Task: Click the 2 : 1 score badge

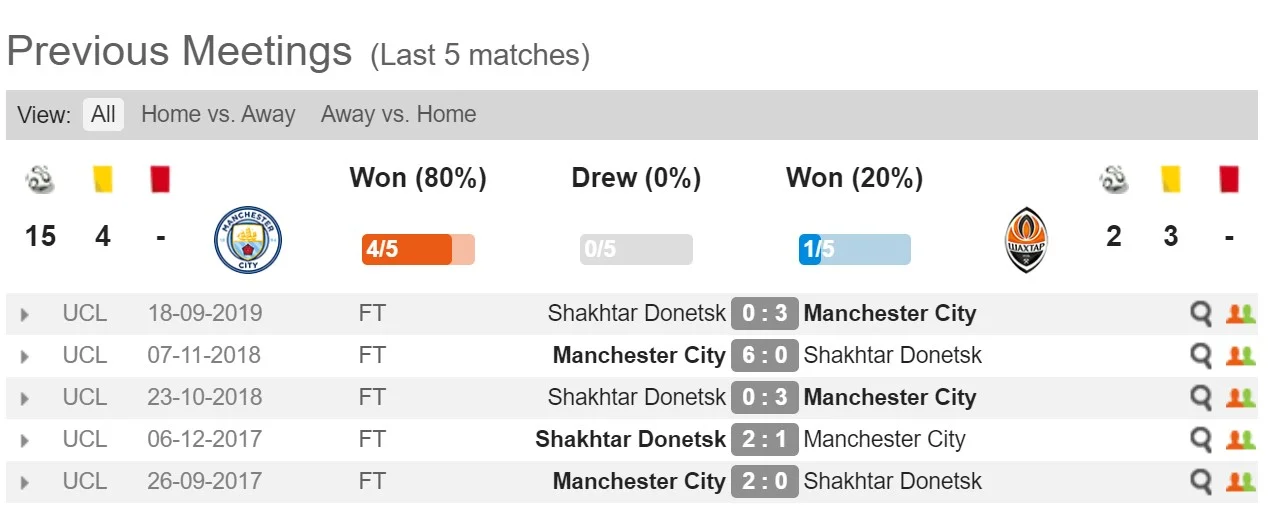Action: point(765,440)
